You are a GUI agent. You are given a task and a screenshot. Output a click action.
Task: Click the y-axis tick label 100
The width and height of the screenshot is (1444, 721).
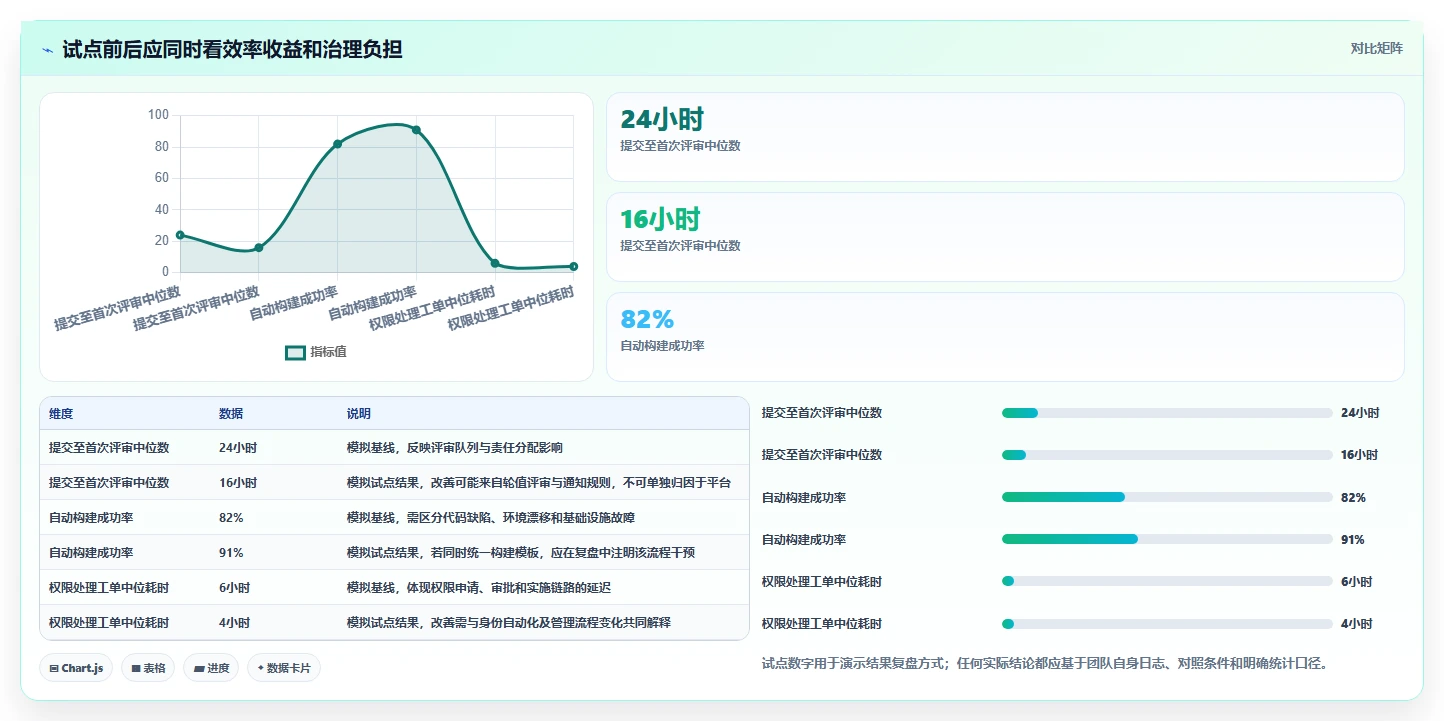coord(158,115)
